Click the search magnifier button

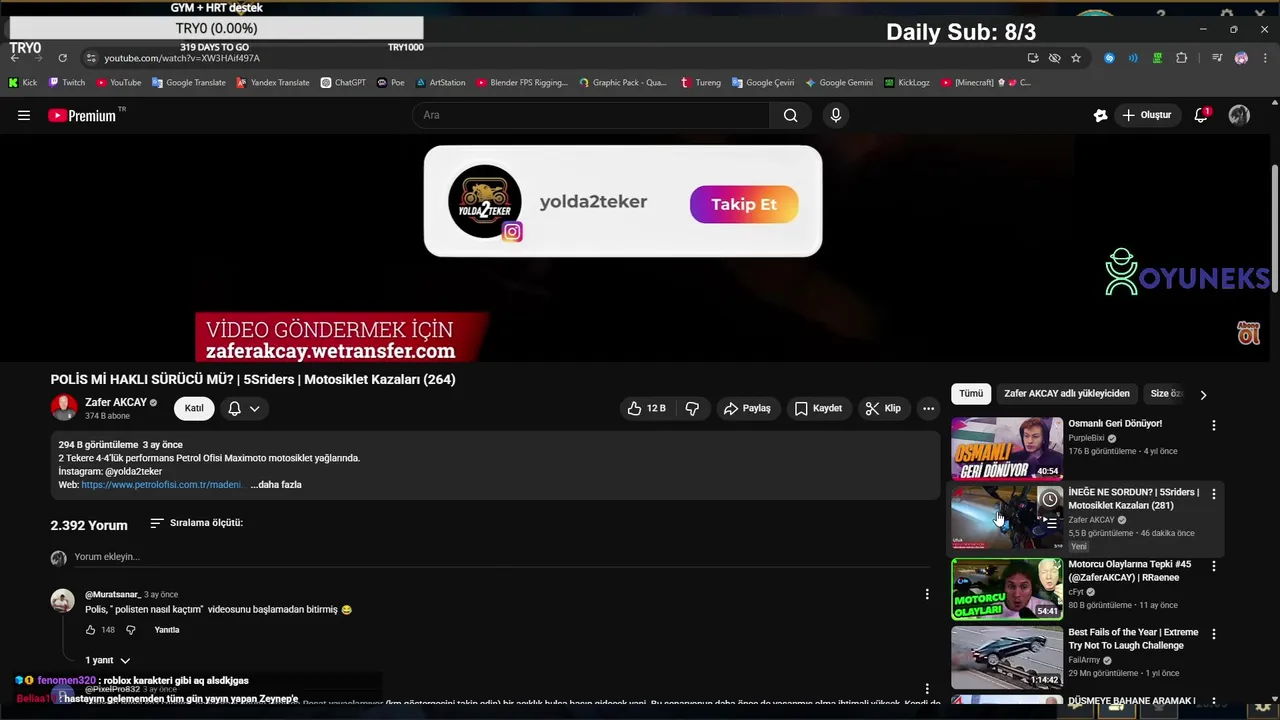tap(790, 115)
